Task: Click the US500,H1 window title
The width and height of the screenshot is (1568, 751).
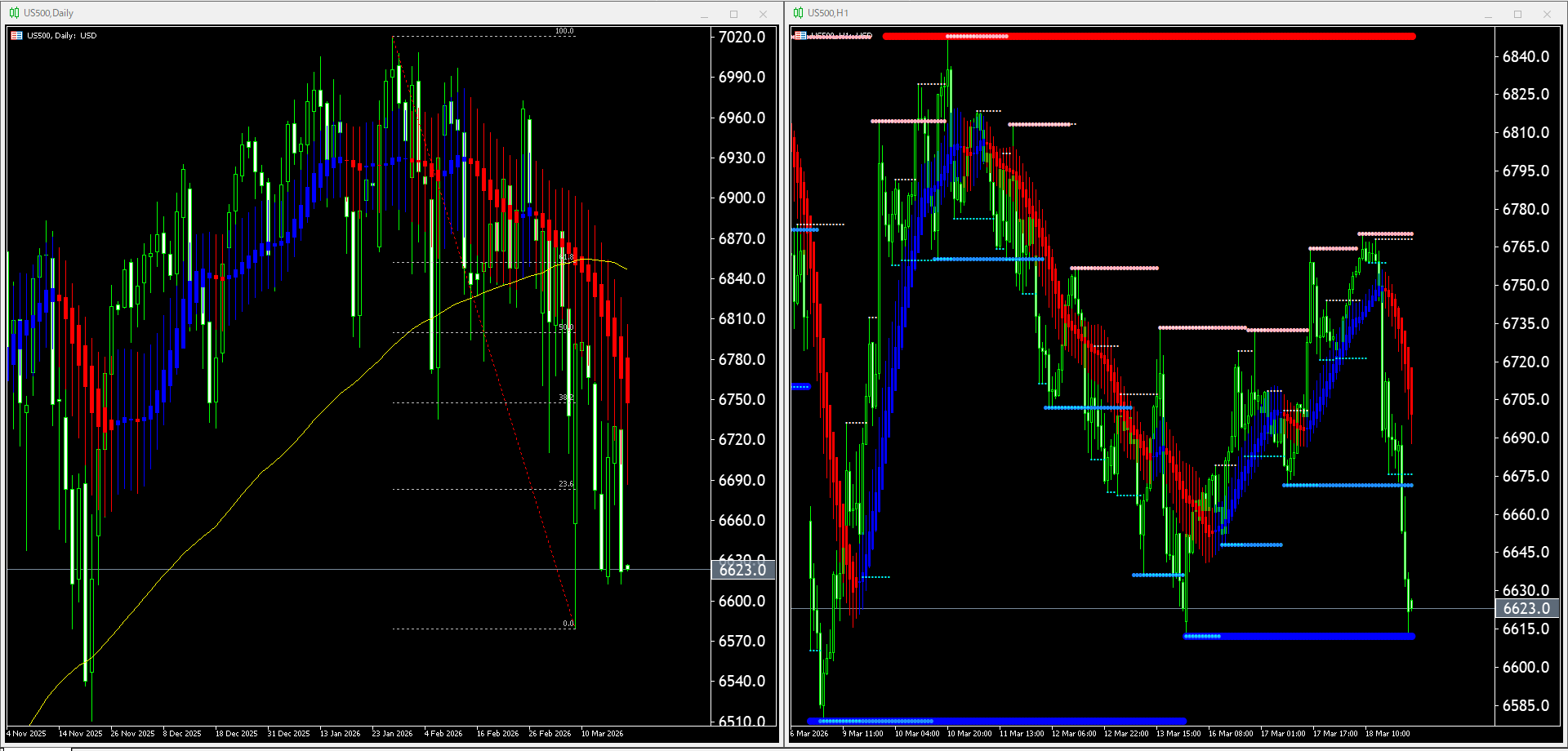Action: pos(828,13)
